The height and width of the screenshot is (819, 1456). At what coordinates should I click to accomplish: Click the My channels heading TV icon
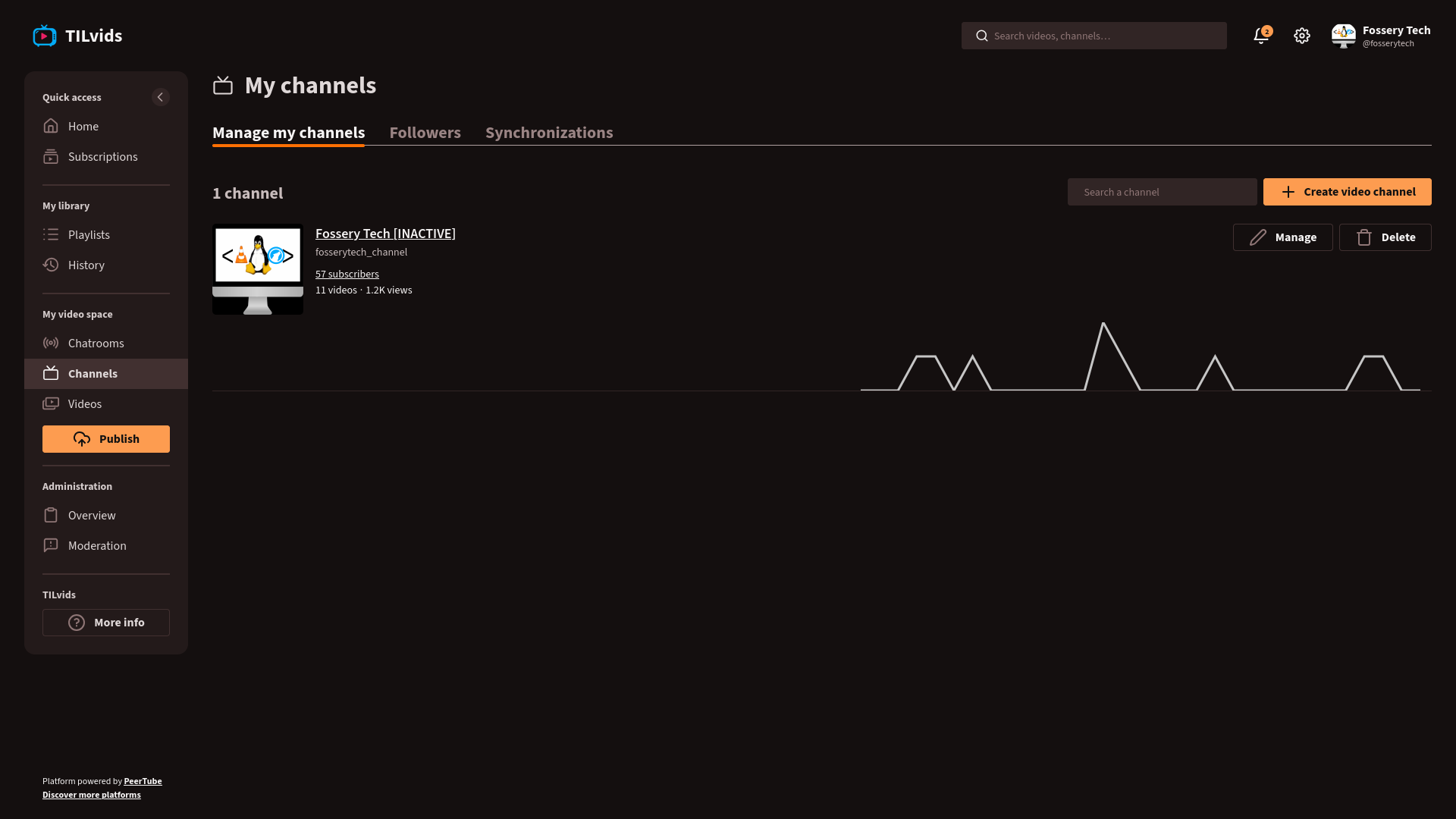tap(223, 86)
